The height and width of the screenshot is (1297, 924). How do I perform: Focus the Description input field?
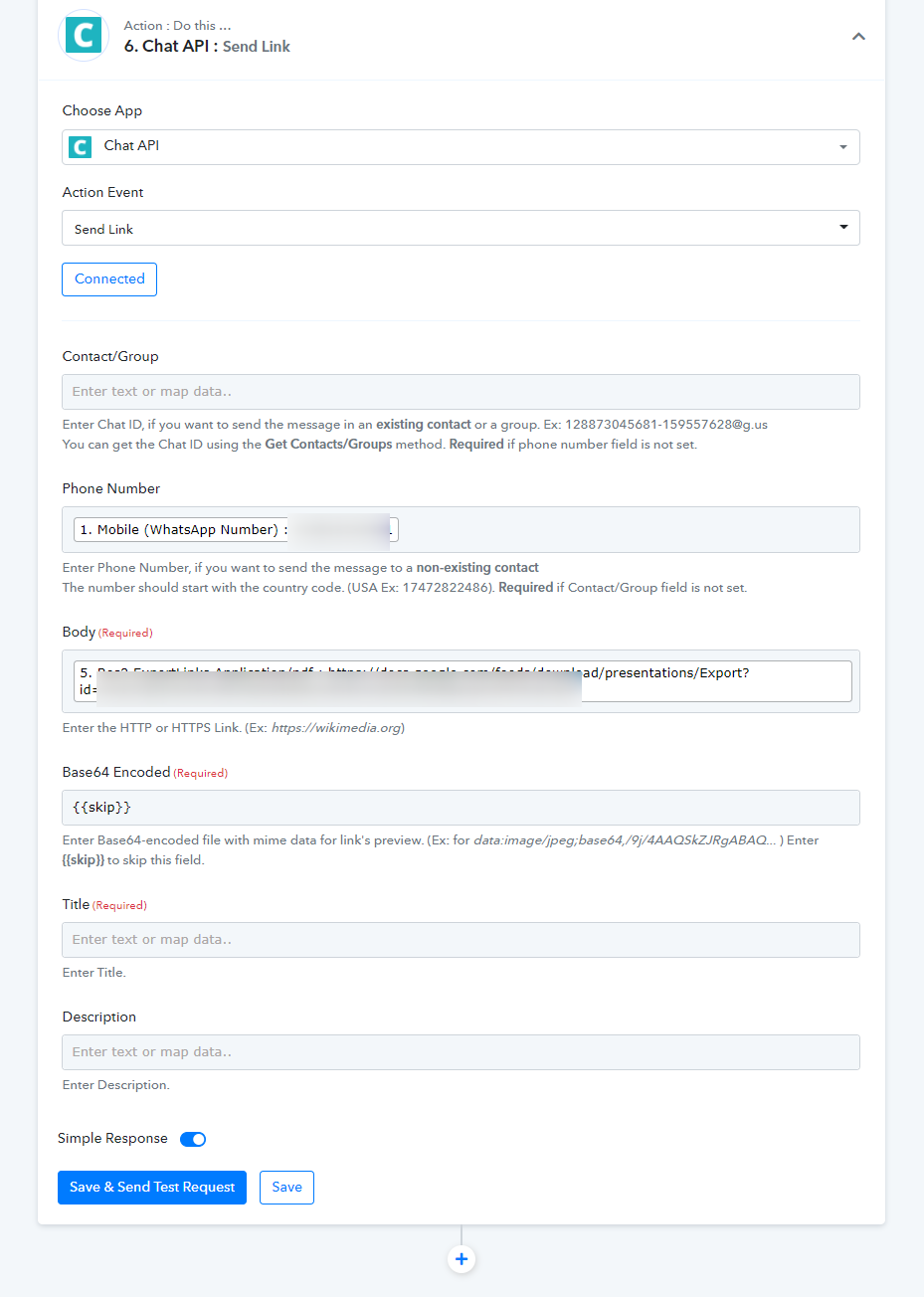461,1052
